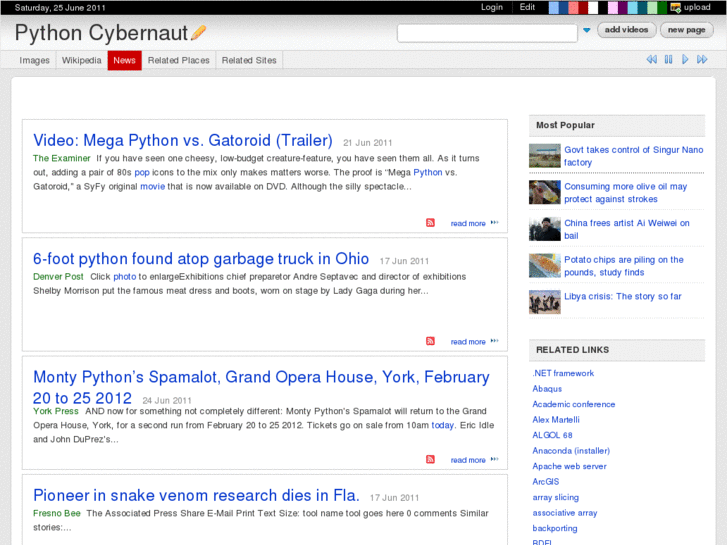This screenshot has height=545, width=727.
Task: Open the Related Sites tab
Action: 249,60
